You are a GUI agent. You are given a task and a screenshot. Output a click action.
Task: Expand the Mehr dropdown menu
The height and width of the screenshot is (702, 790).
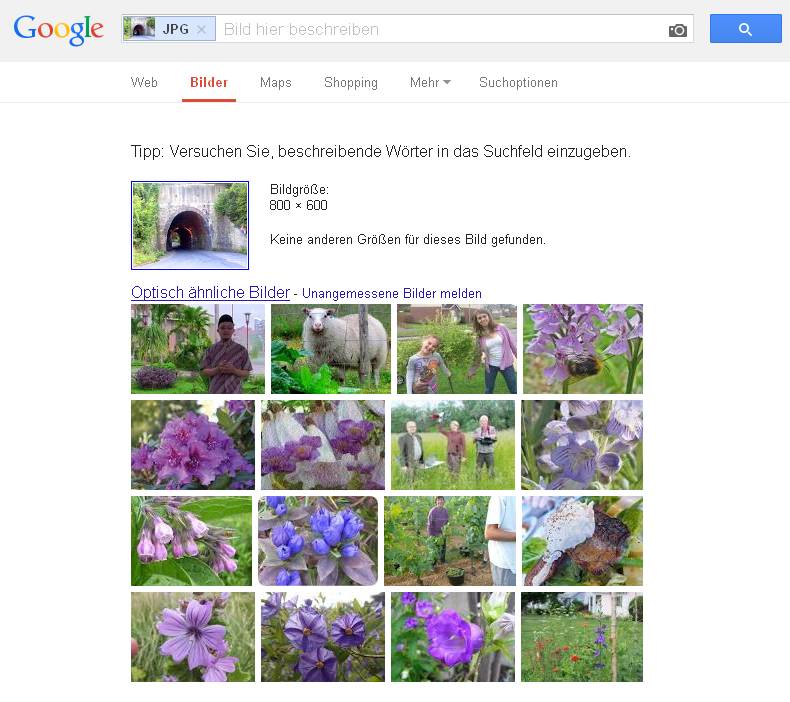click(x=430, y=83)
